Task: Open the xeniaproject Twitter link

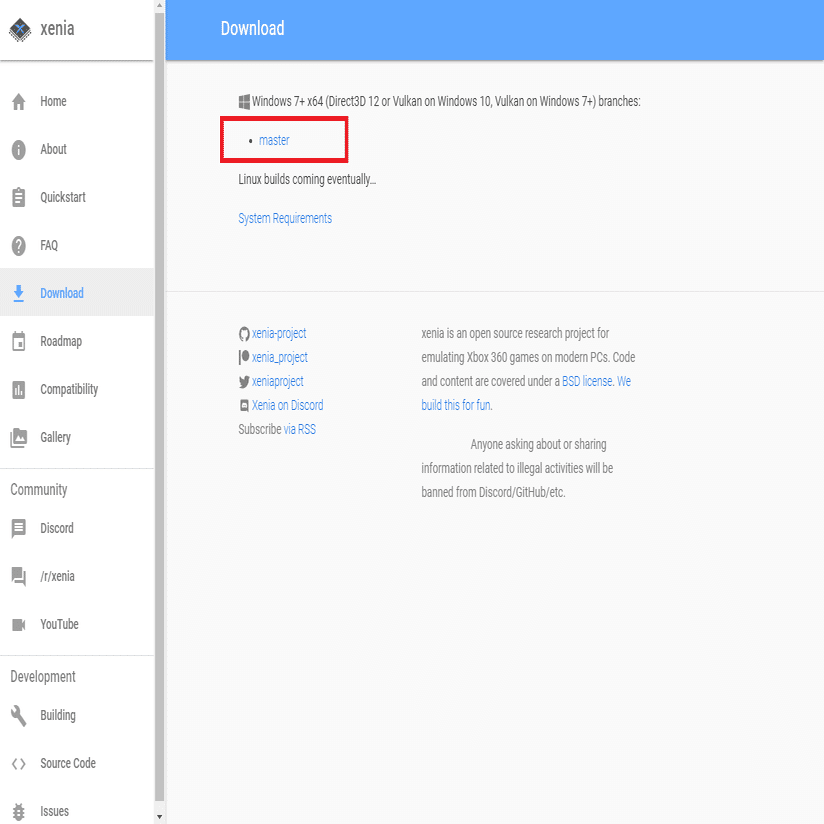Action: click(277, 382)
